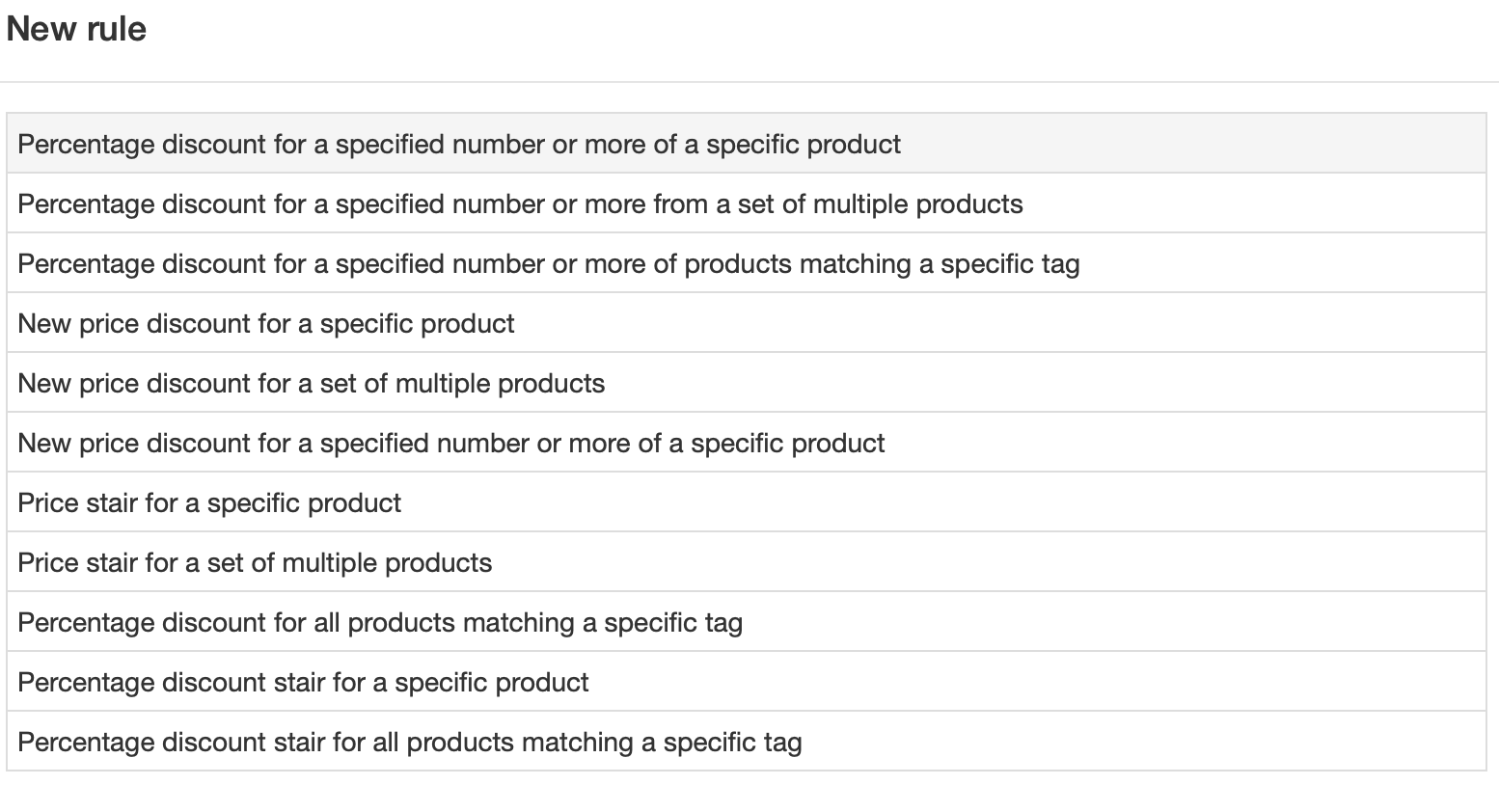Choose Percentage discount stair for all products matching tag
1499x812 pixels.
(x=410, y=743)
